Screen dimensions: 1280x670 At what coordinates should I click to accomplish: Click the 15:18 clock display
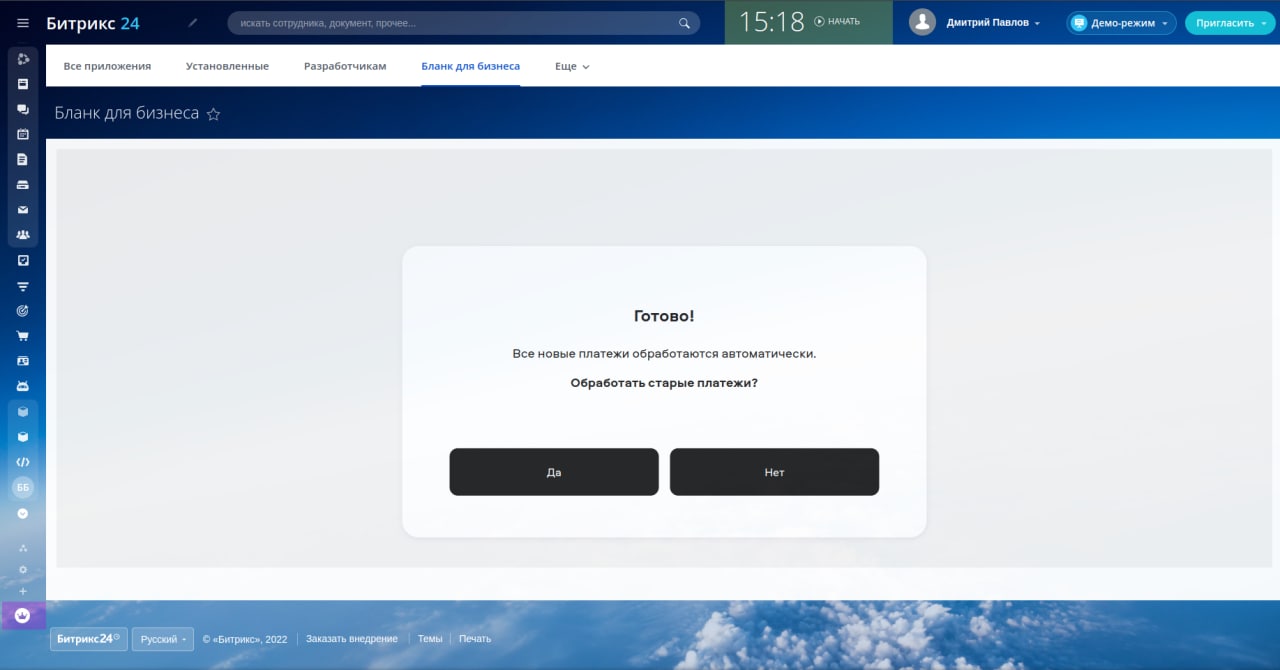pos(771,22)
